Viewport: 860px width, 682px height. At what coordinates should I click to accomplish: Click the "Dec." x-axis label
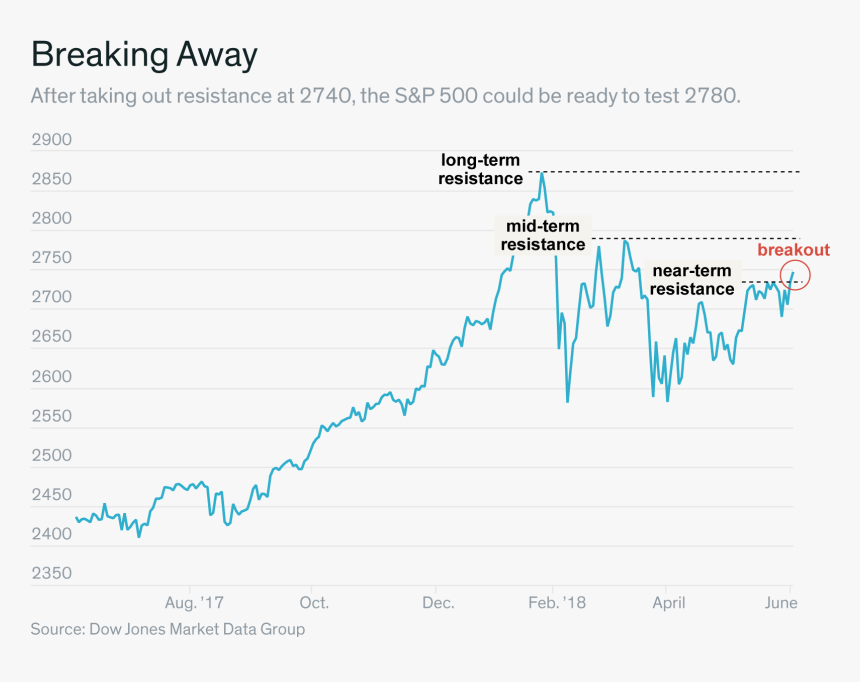[x=438, y=603]
